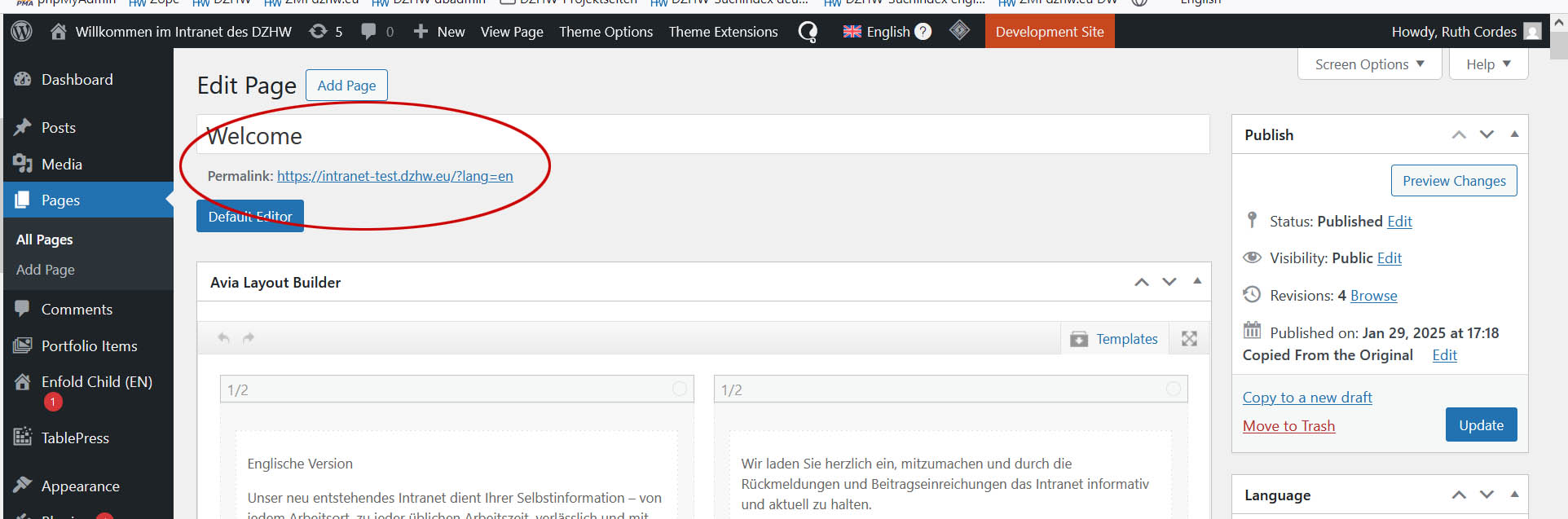Image resolution: width=1568 pixels, height=519 pixels.
Task: Open Dashboard from the sidebar
Action: pos(77,80)
